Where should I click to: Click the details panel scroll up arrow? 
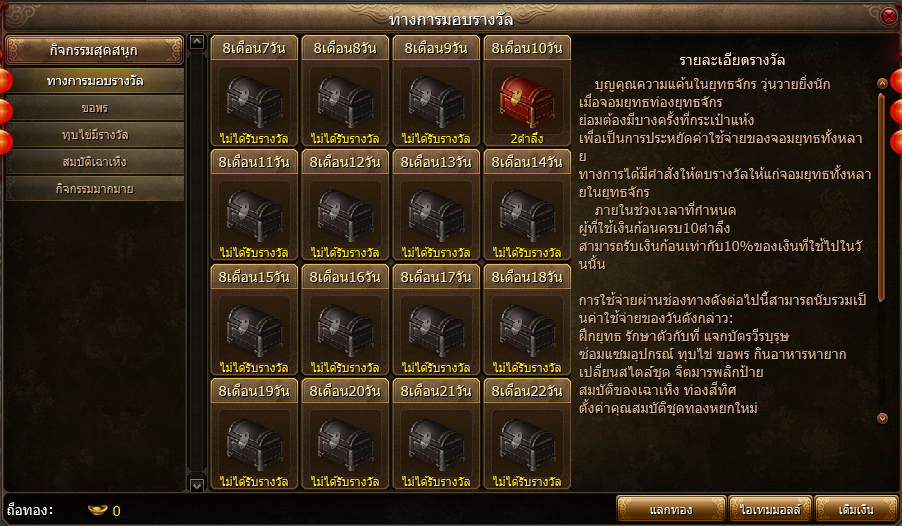(x=882, y=83)
